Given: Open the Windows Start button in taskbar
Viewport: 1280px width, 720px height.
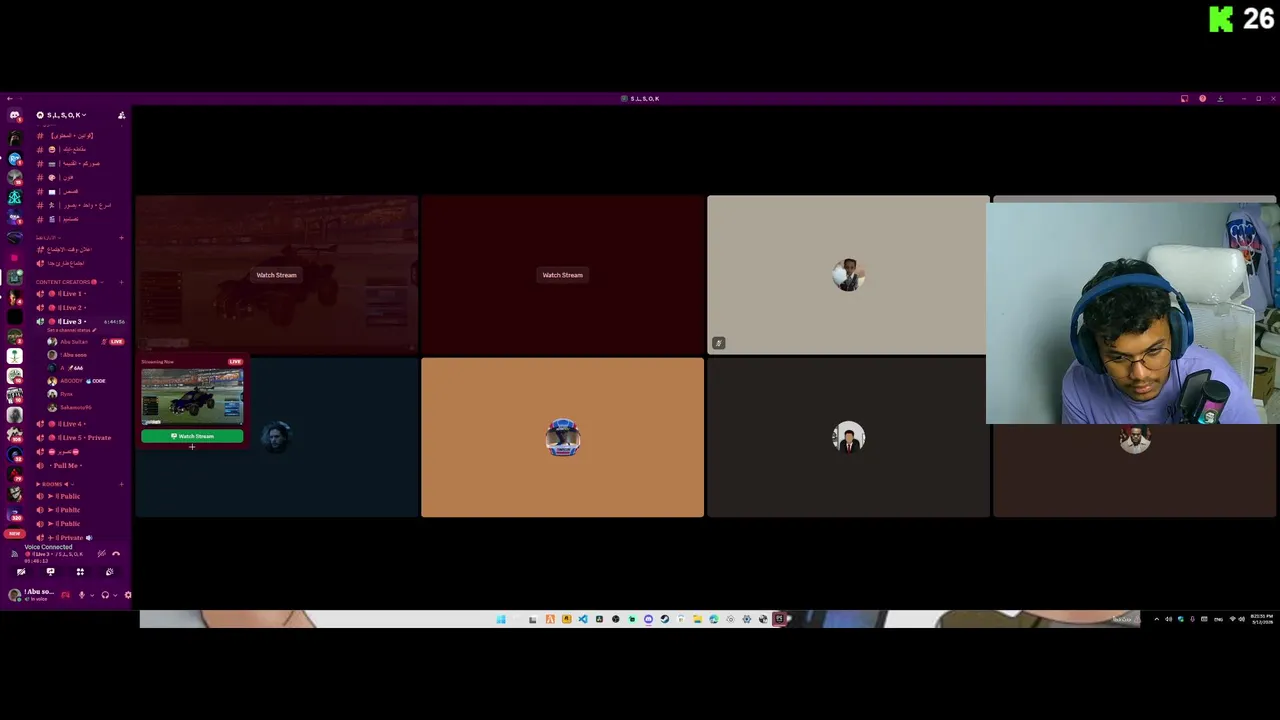Looking at the screenshot, I should pyautogui.click(x=501, y=619).
